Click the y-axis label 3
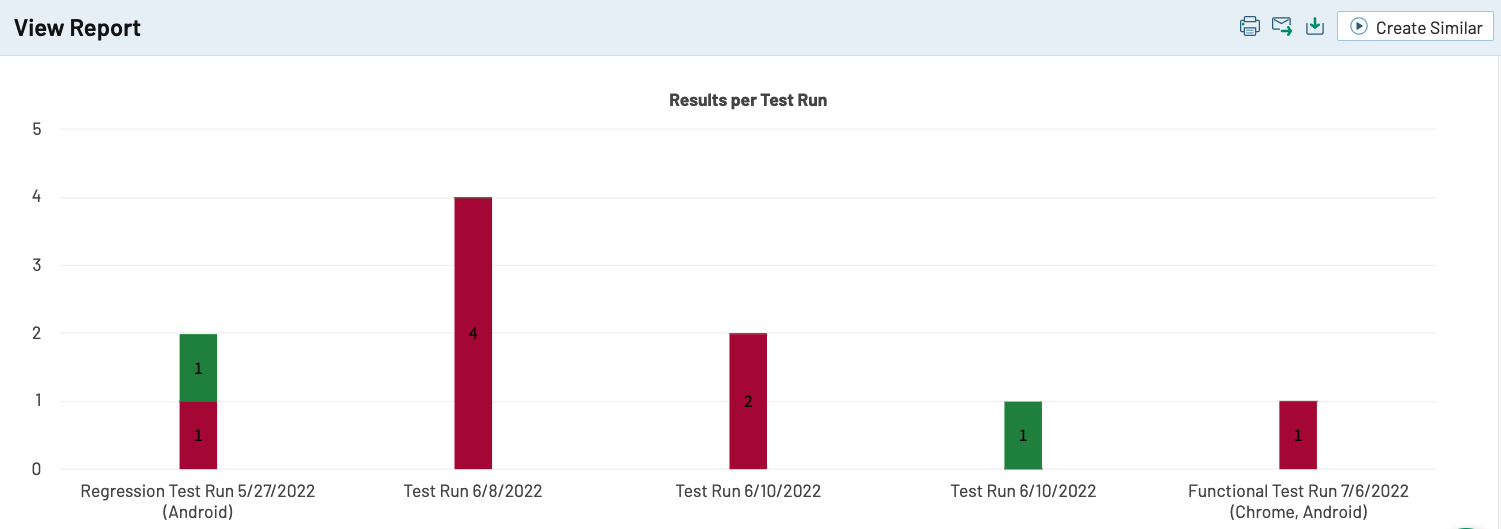 pos(36,265)
